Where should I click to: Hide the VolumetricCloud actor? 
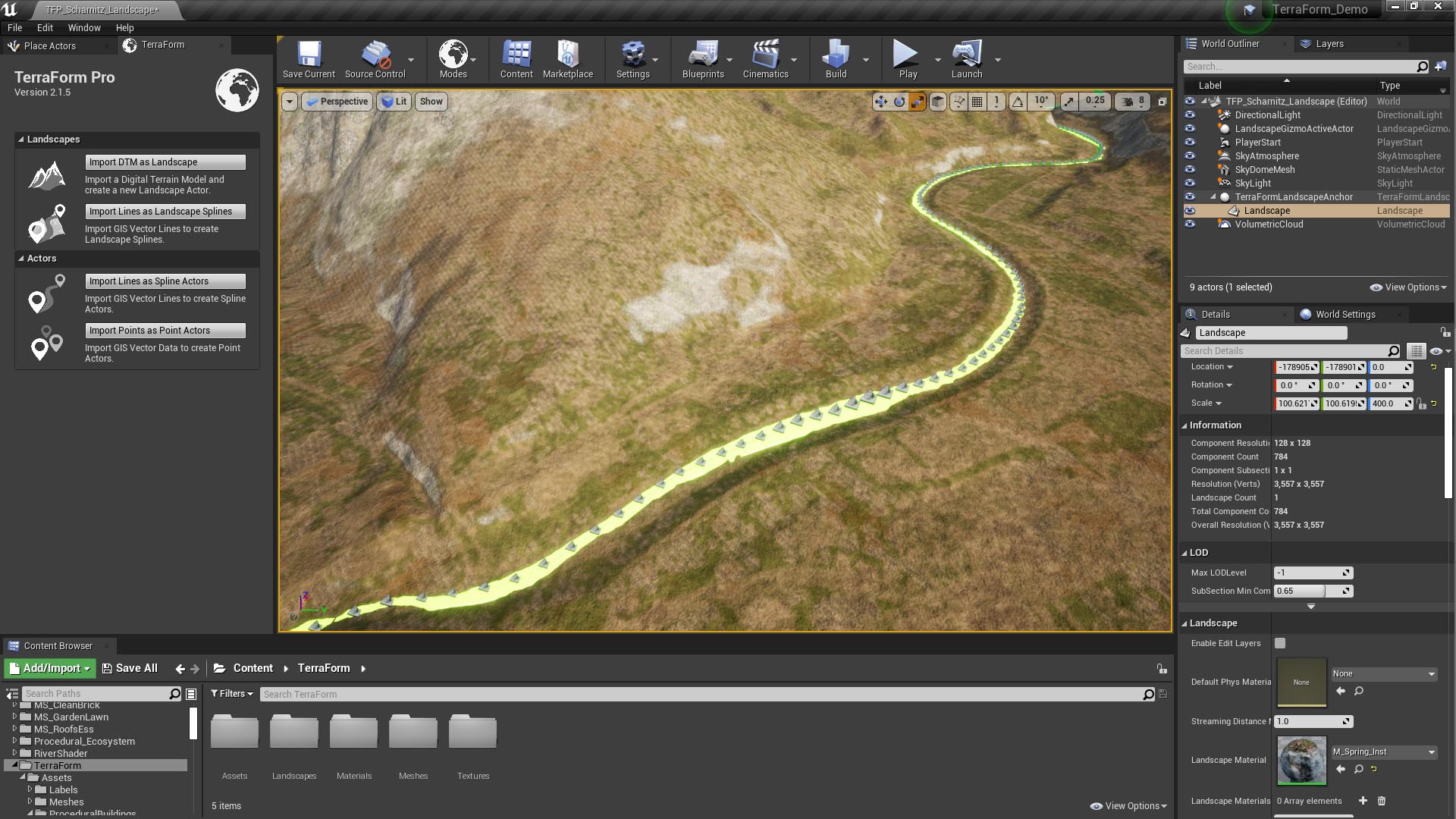pyautogui.click(x=1189, y=224)
